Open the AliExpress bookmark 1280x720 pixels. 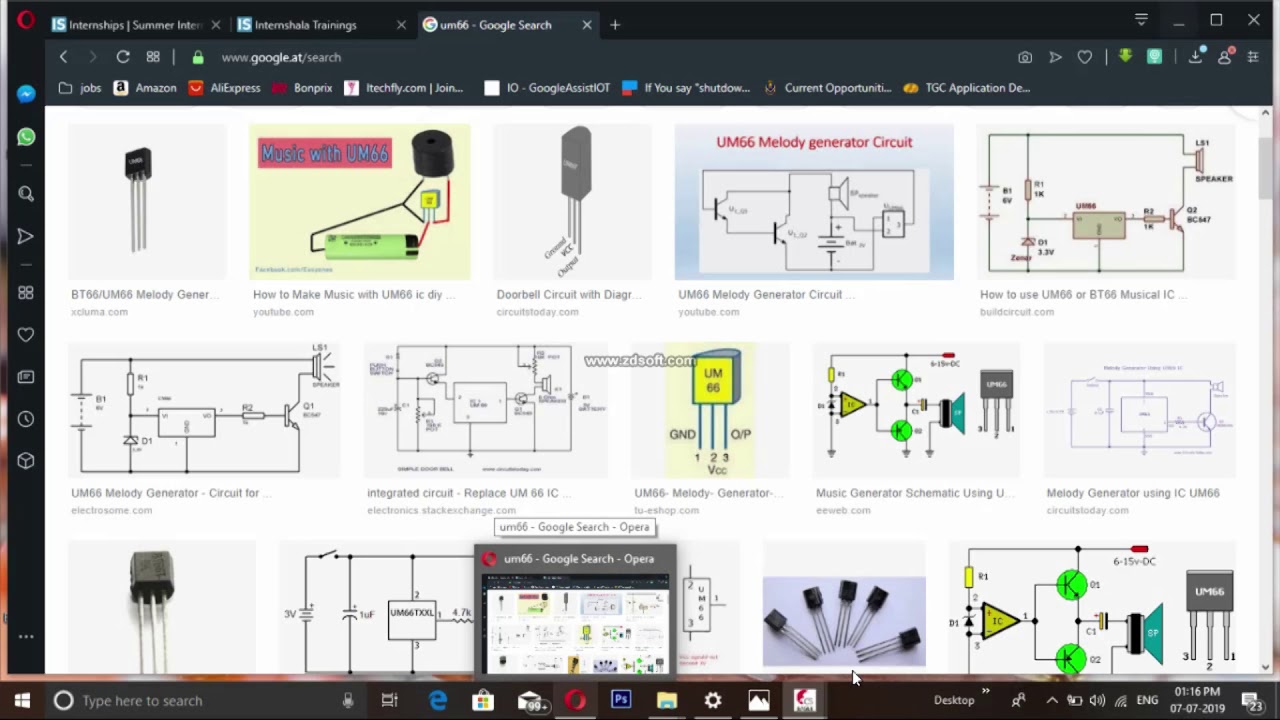pos(225,88)
